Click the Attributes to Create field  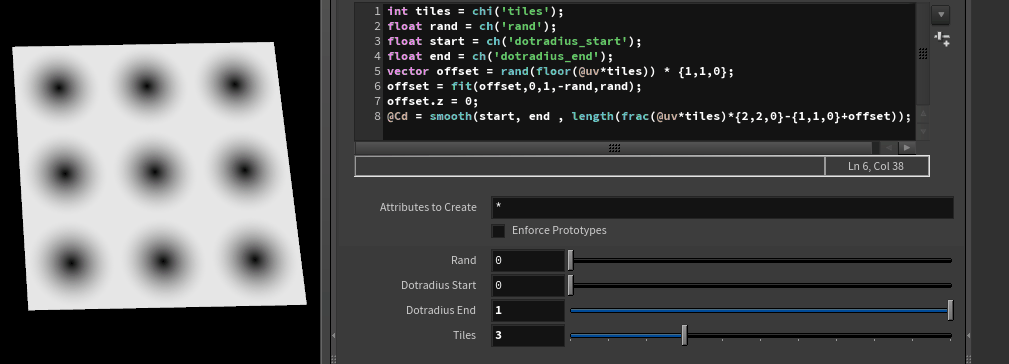pyautogui.click(x=722, y=208)
